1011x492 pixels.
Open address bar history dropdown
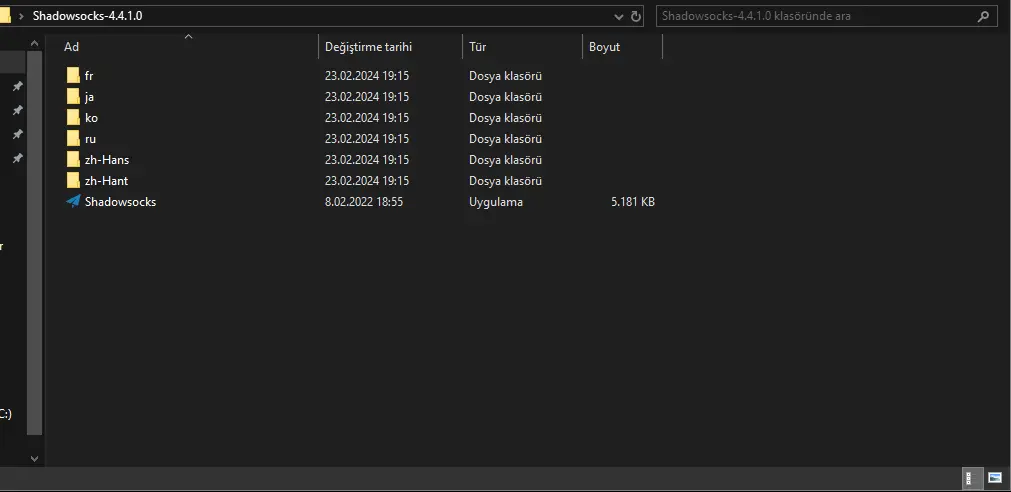[x=619, y=17]
